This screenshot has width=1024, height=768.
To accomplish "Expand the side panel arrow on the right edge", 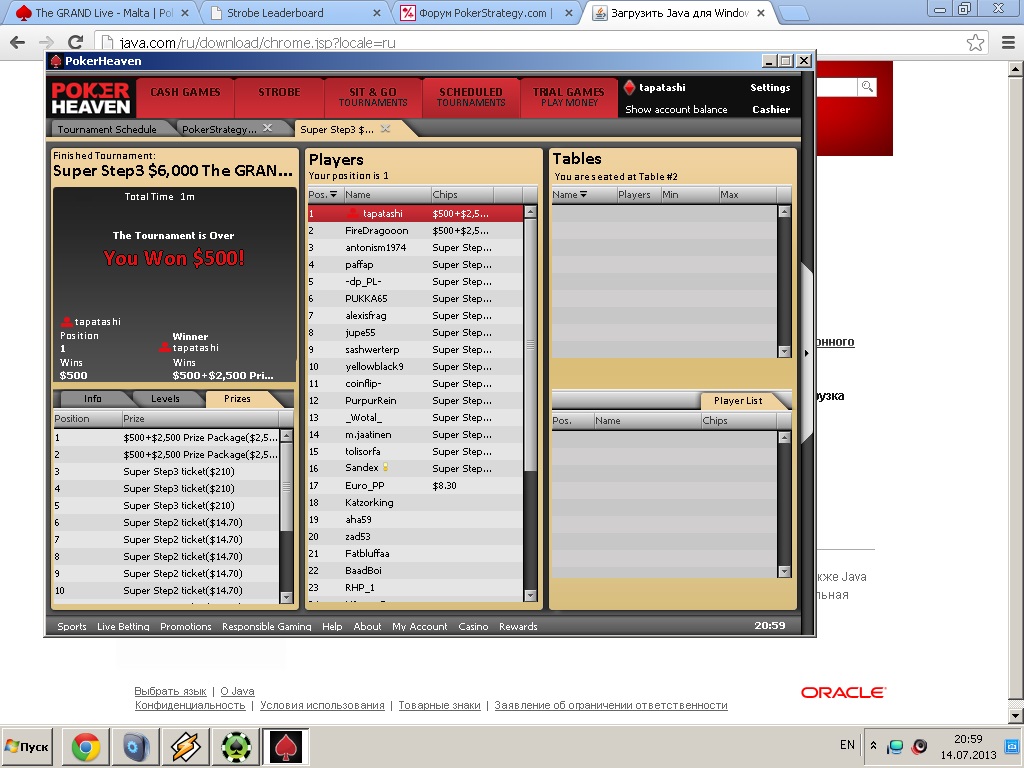I will point(807,352).
